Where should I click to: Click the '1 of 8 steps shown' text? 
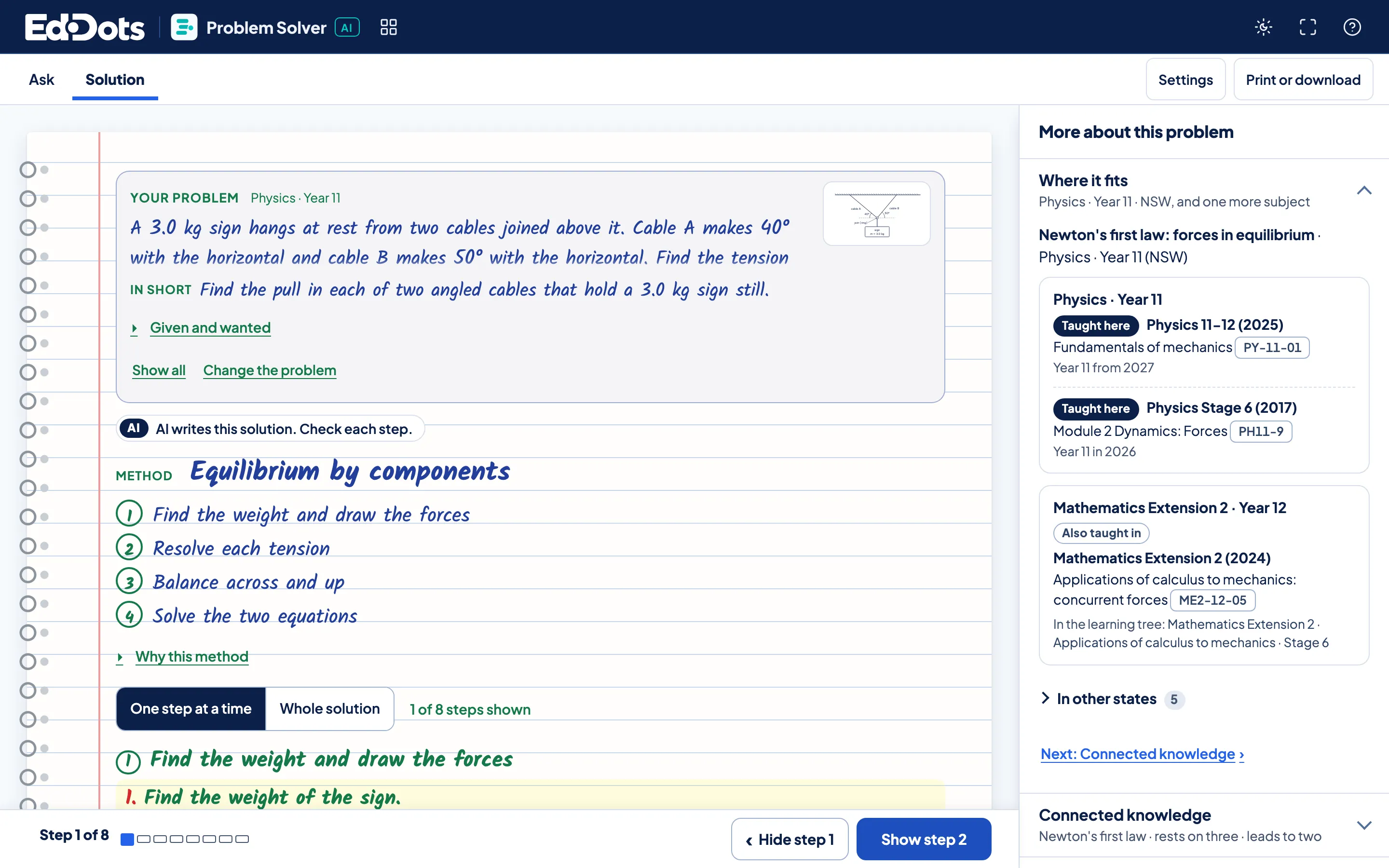470,709
